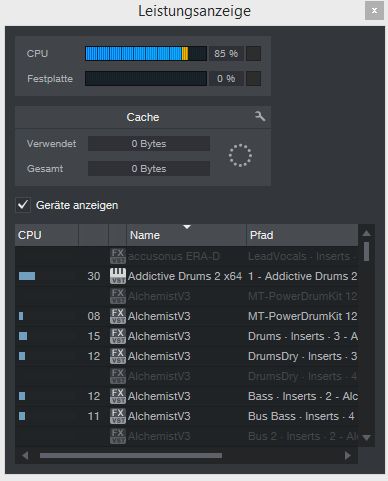Close the Leistungsanzeige window
Image resolution: width=388 pixels, height=481 pixels.
click(x=374, y=11)
